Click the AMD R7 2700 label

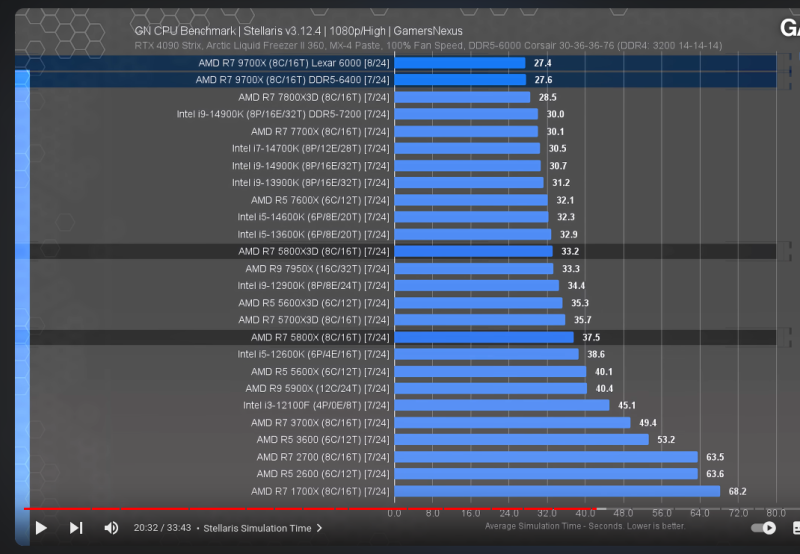(x=323, y=457)
